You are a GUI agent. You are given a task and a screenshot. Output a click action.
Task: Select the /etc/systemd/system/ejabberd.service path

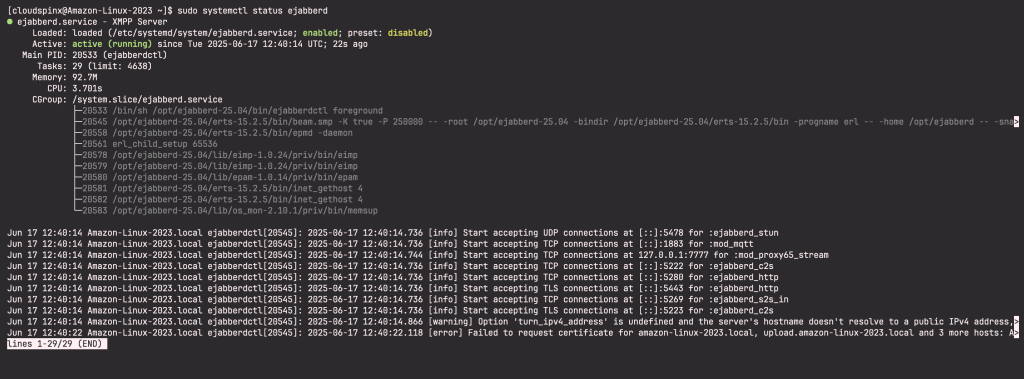tap(202, 33)
